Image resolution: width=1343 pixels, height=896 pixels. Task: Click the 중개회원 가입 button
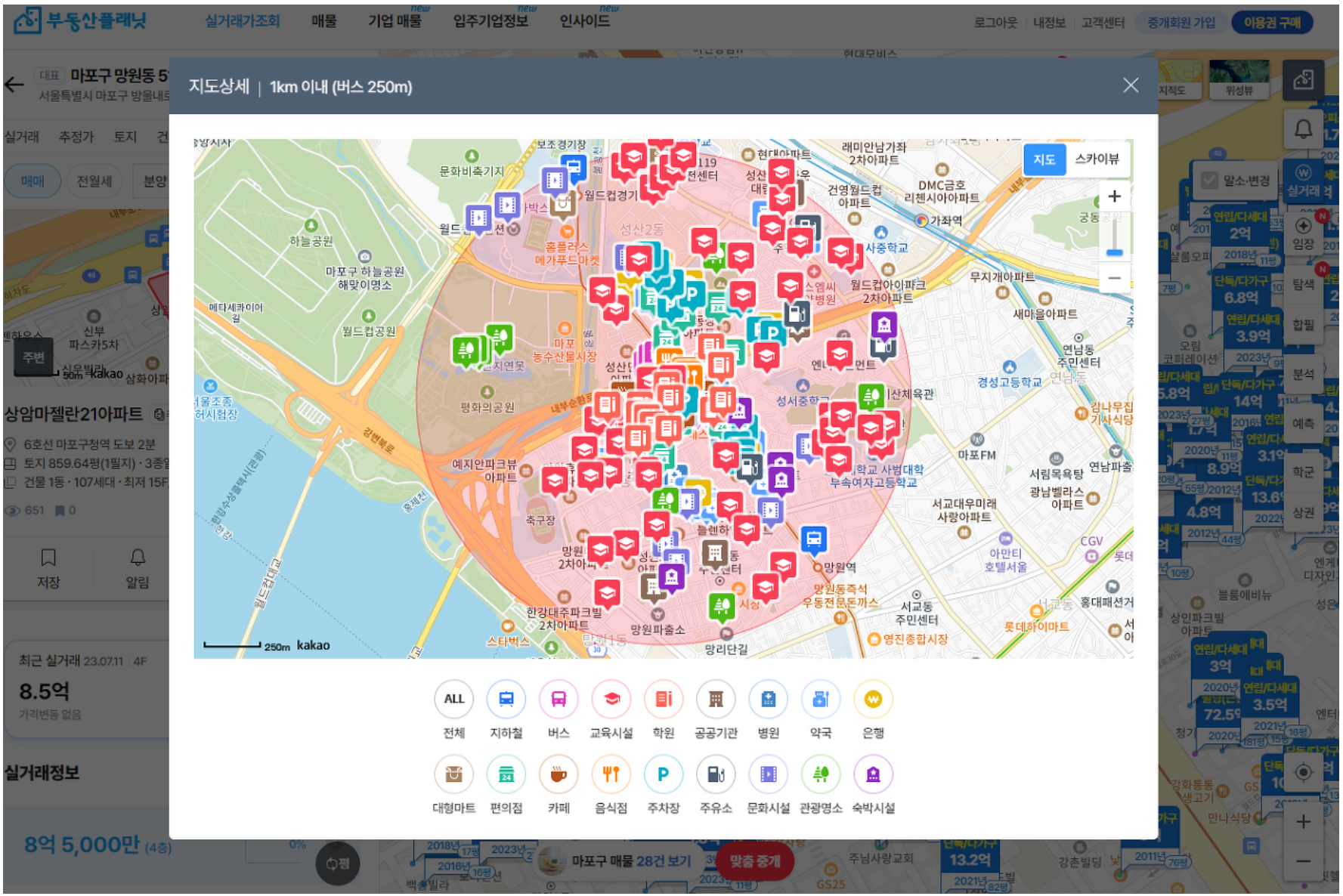[x=1181, y=23]
